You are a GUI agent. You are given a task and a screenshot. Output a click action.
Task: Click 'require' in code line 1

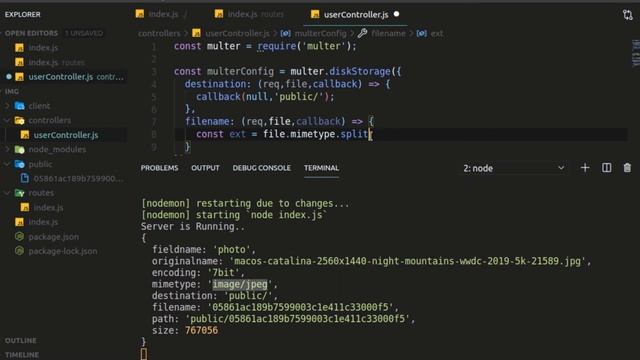(x=277, y=46)
